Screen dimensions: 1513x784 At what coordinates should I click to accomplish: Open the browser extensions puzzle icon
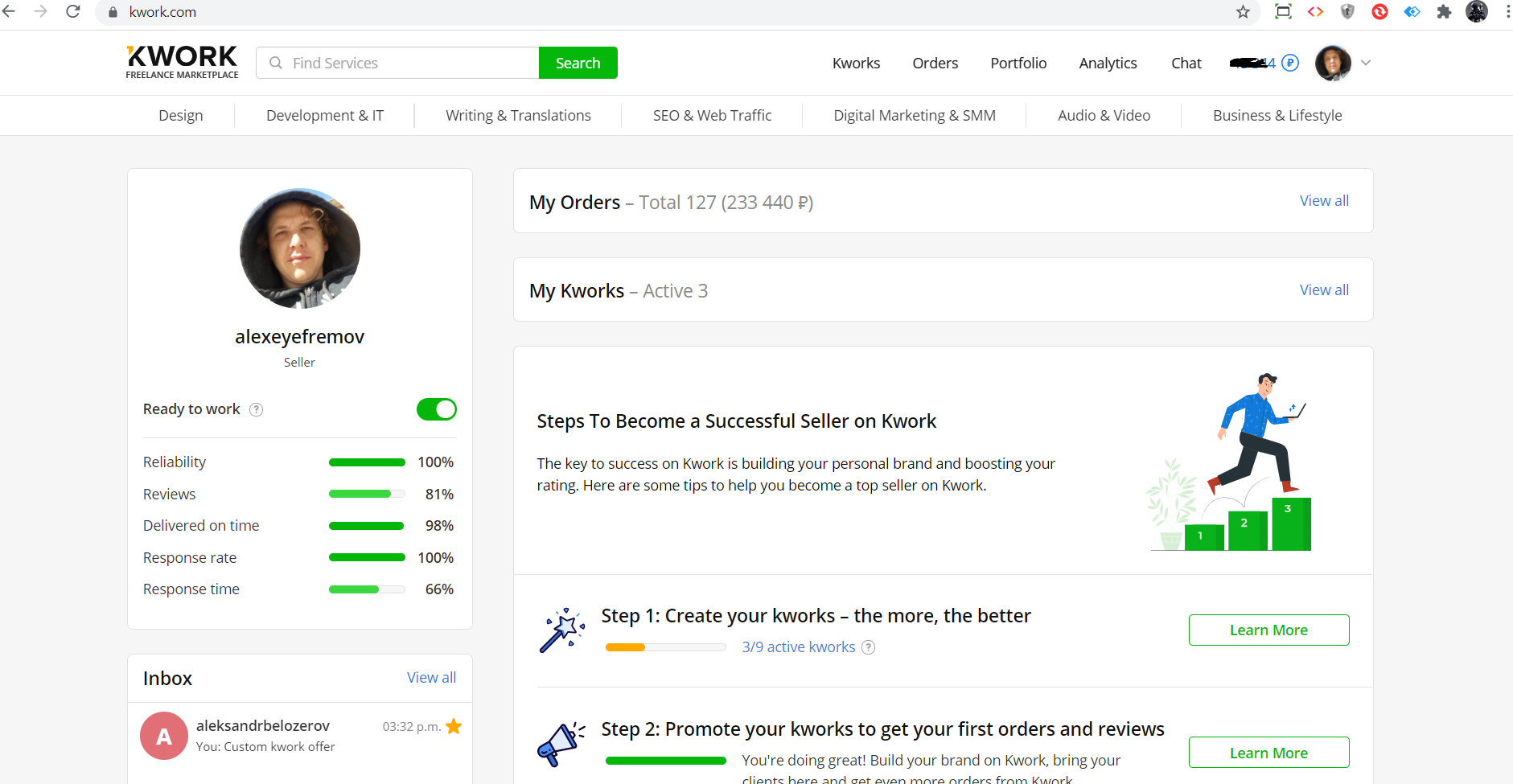pyautogui.click(x=1444, y=11)
